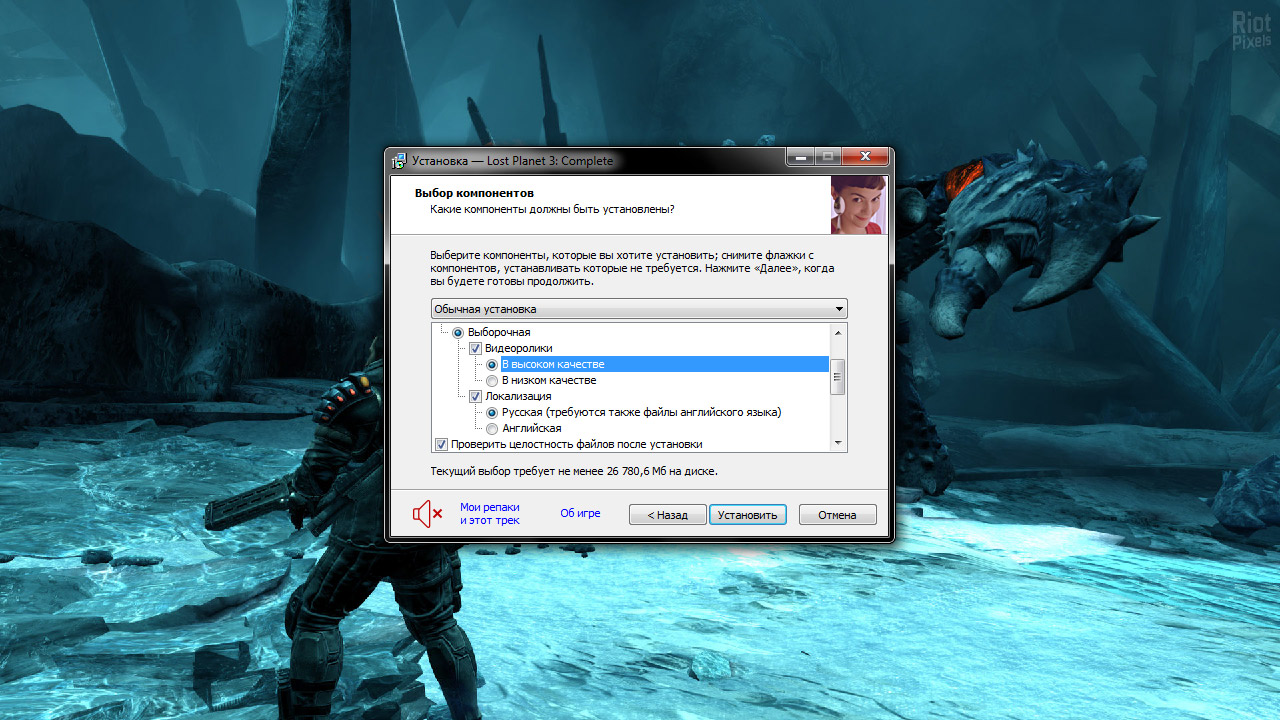Click the portrait image in dialog header
This screenshot has height=720, width=1280.
857,205
